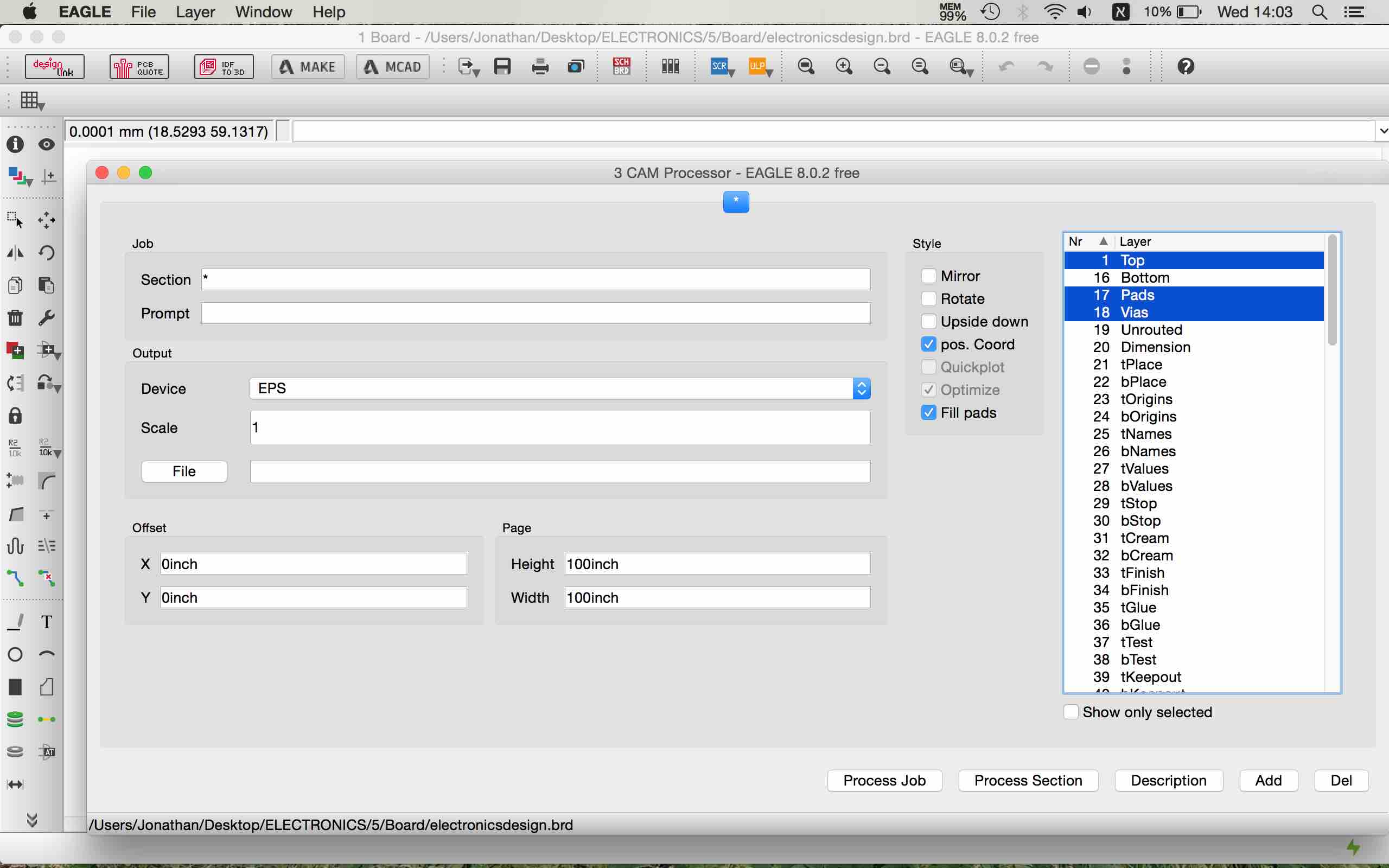Click the Process Job button
Screen dimensions: 1389x868
884,781
